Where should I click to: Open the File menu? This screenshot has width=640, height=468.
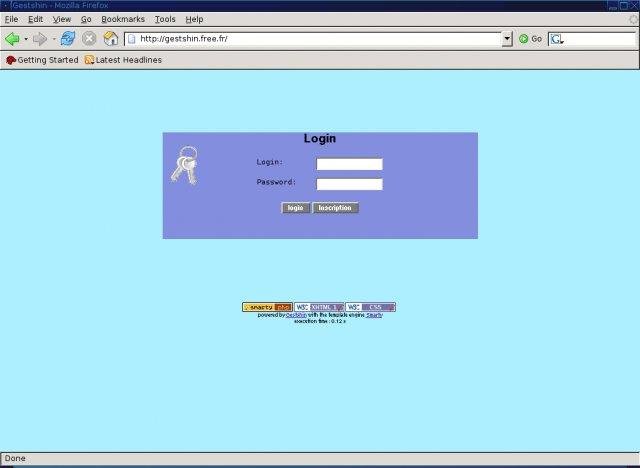click(x=11, y=19)
